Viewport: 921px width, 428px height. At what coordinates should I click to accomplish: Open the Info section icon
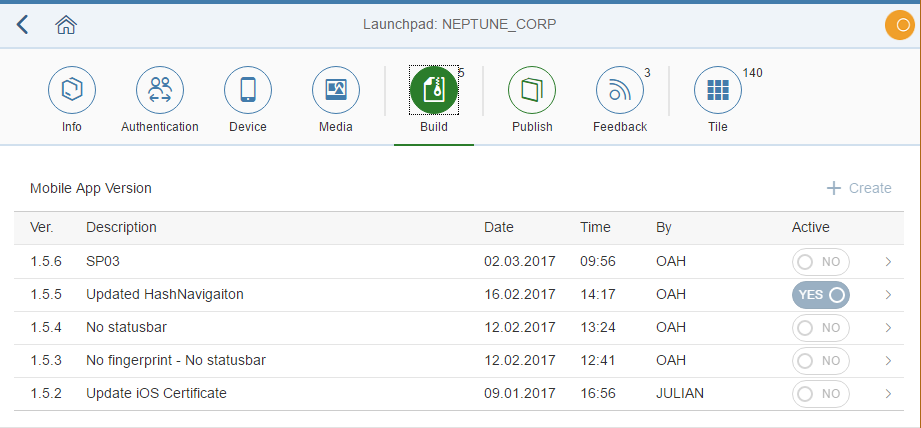point(72,91)
